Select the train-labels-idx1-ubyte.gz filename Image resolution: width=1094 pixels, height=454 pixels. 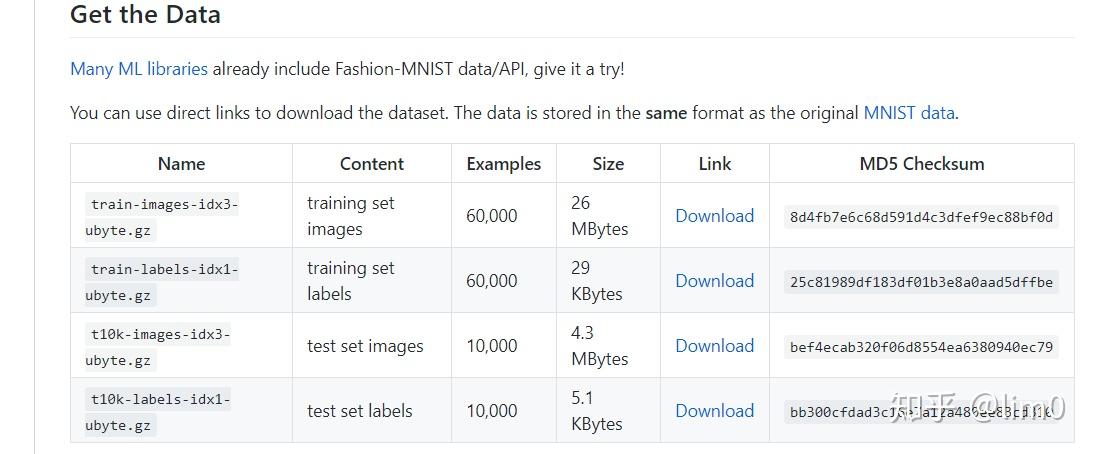point(163,281)
